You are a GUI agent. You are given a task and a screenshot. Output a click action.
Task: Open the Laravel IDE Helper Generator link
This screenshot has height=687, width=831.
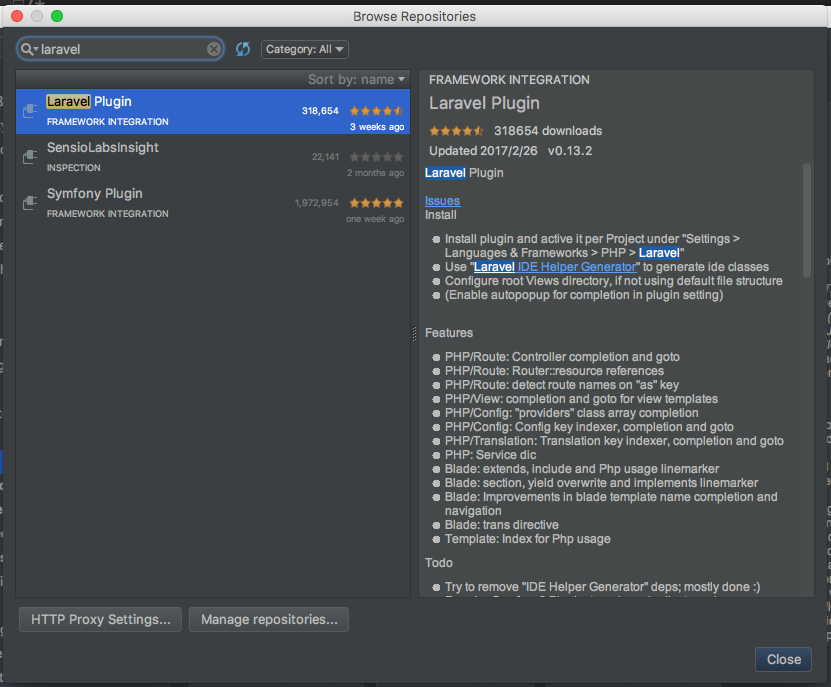(x=555, y=267)
